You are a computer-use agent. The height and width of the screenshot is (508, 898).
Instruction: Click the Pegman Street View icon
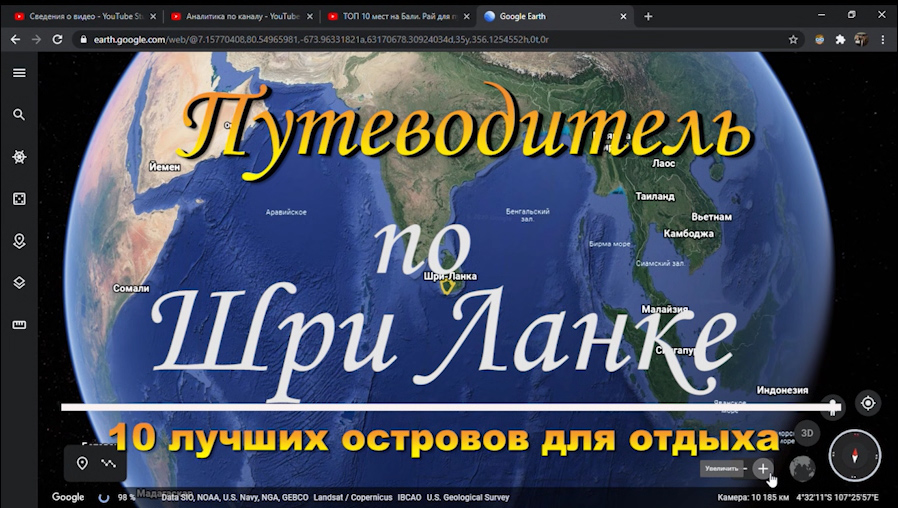832,407
